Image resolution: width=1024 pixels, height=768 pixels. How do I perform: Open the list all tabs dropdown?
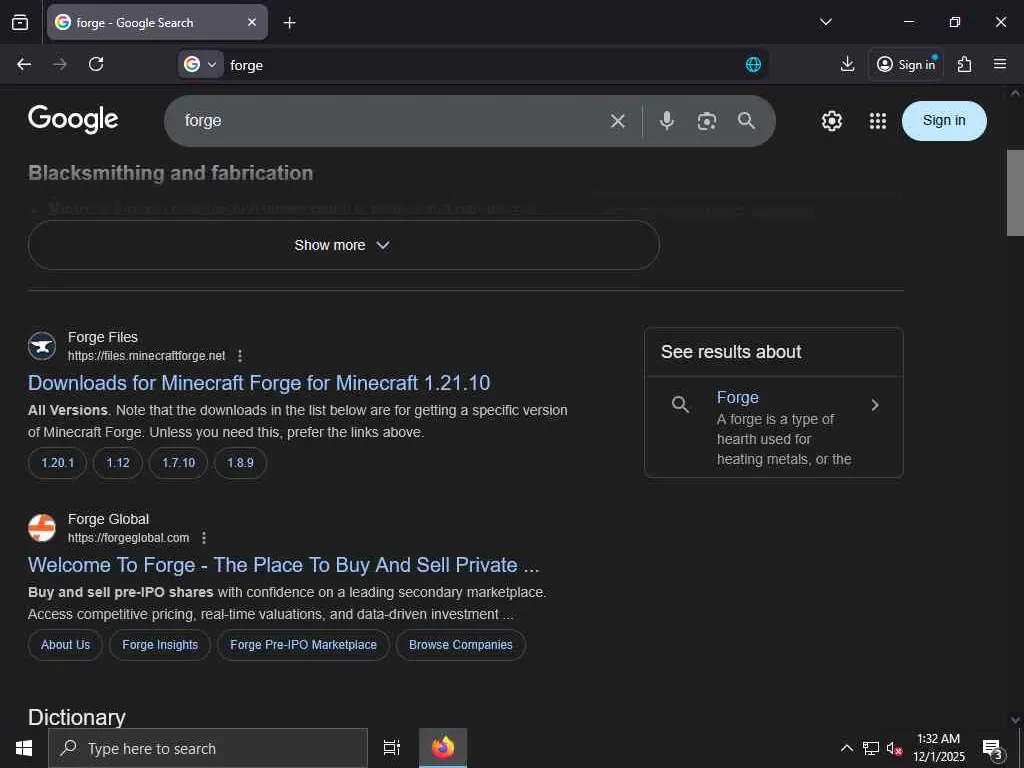[x=825, y=22]
